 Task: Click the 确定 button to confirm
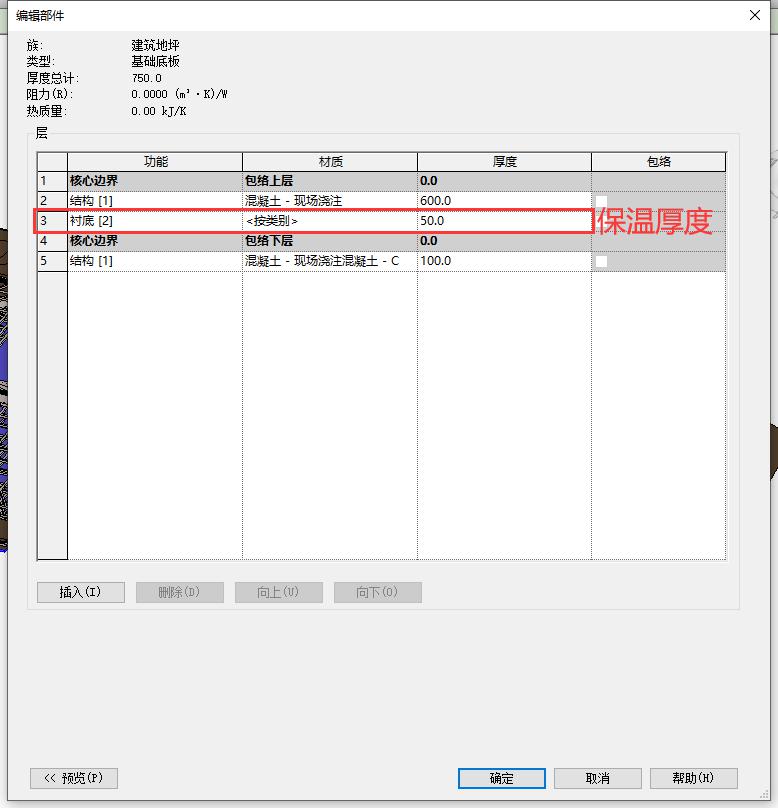[x=501, y=778]
